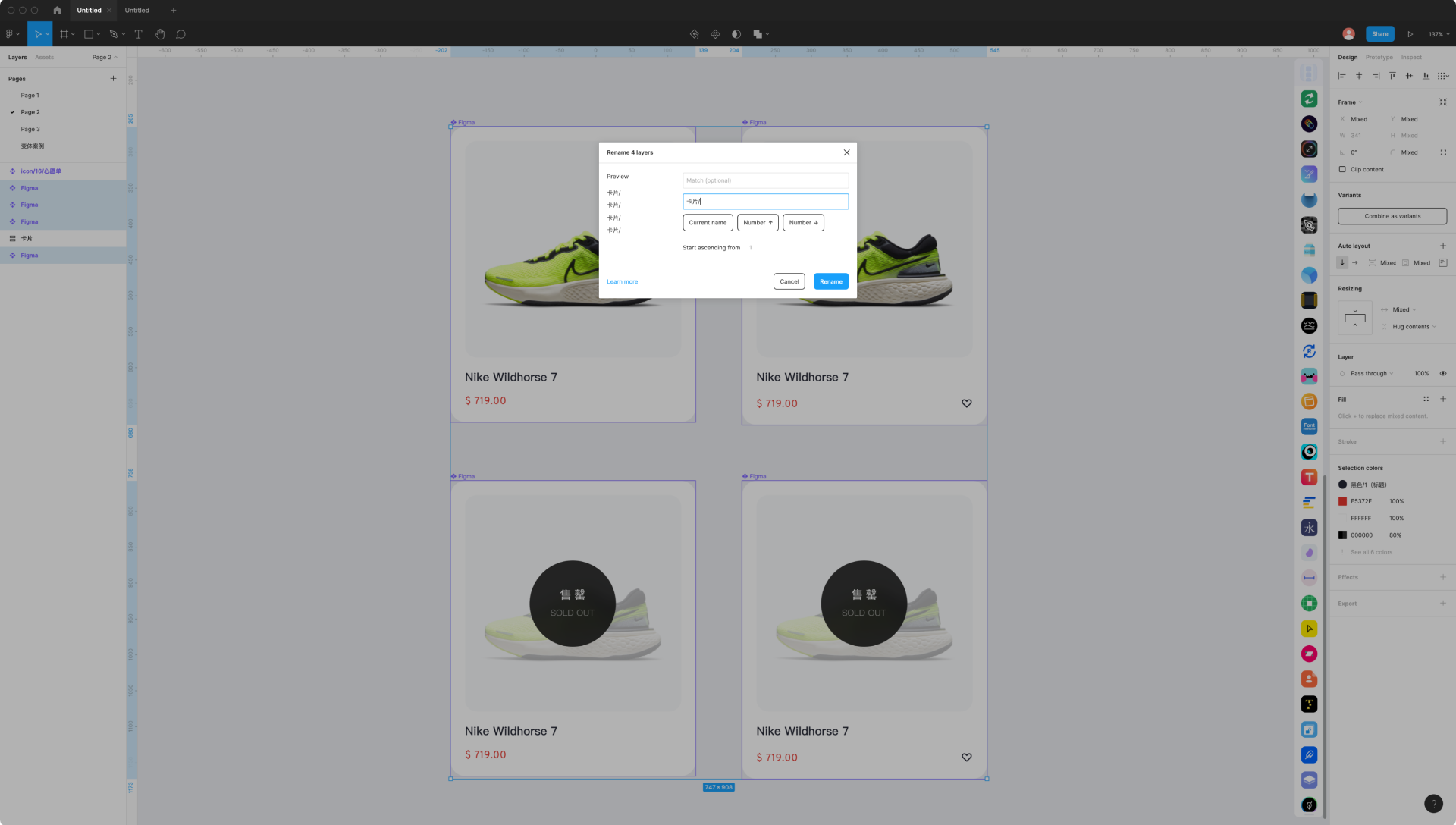Click the E5372E red color swatch

tap(1342, 502)
